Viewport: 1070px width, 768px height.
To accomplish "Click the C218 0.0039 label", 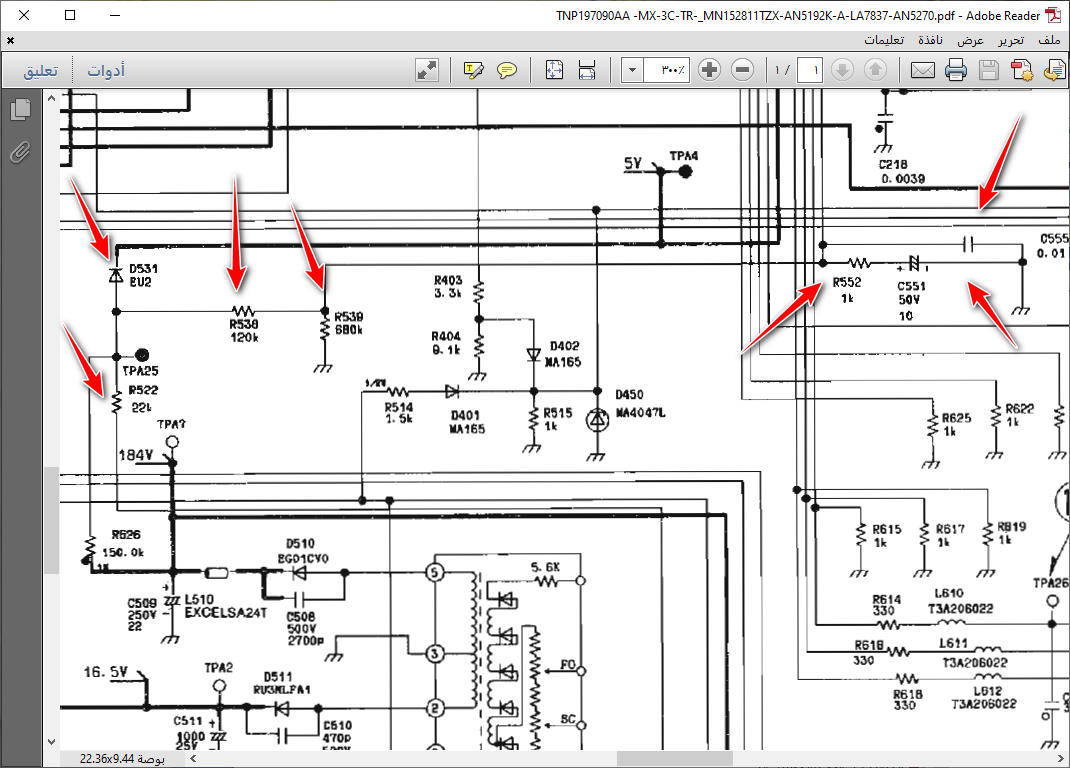I will pyautogui.click(x=901, y=171).
